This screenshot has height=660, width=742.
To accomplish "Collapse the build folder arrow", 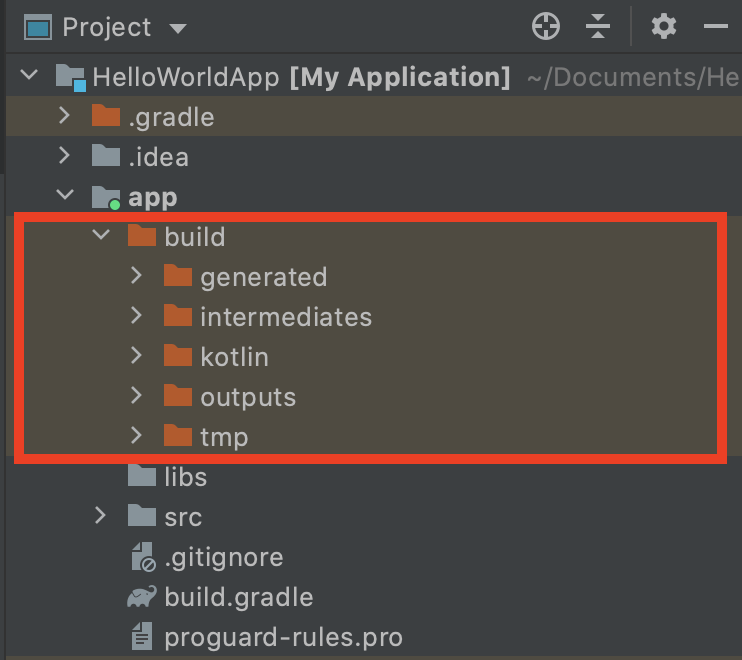I will (101, 234).
